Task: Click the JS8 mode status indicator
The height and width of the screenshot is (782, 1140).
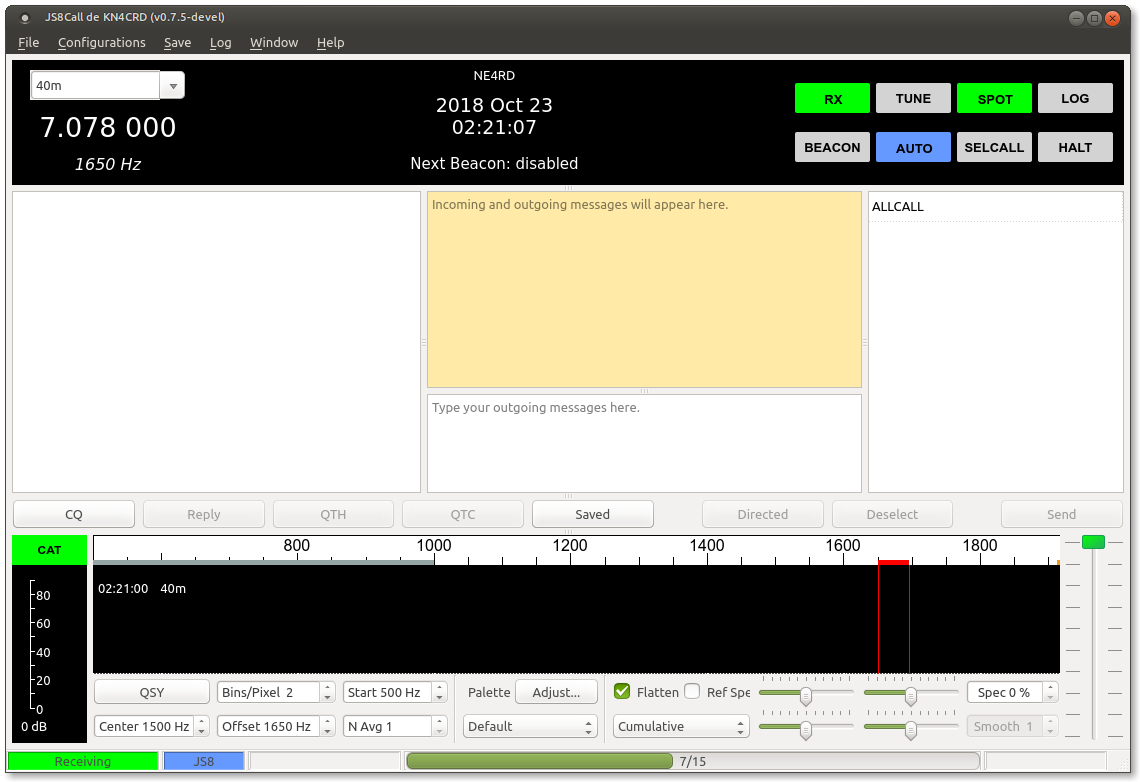Action: click(x=204, y=761)
